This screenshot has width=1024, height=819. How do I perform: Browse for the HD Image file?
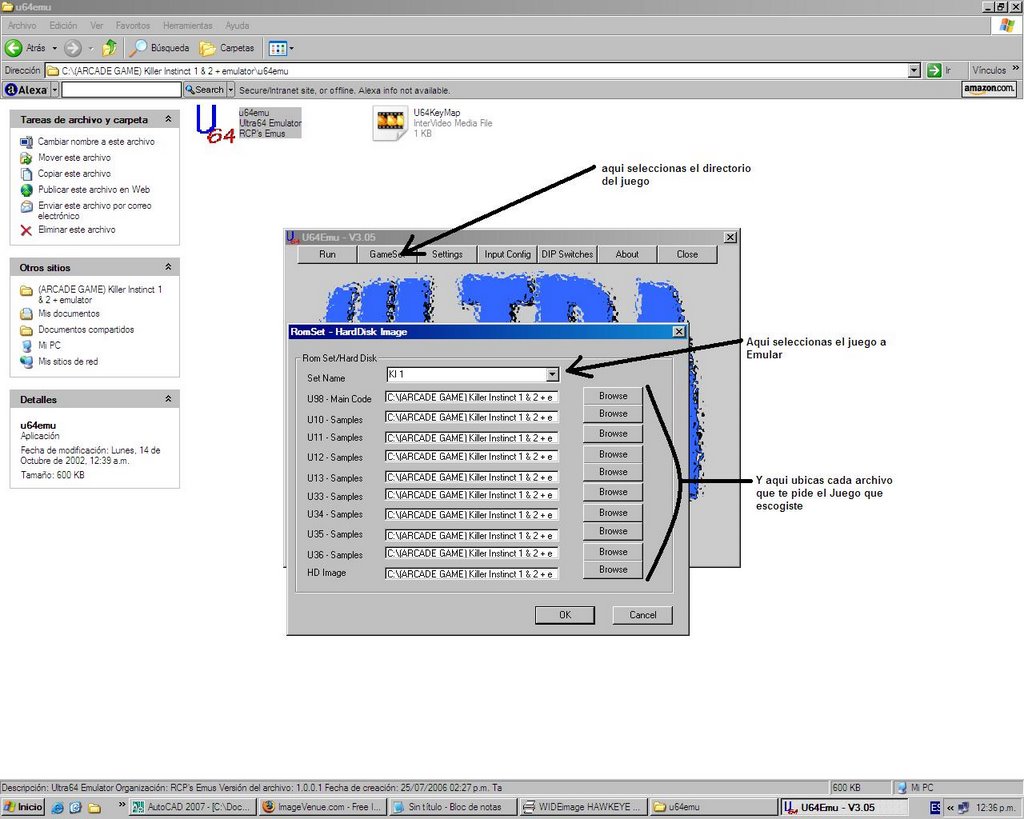(613, 570)
